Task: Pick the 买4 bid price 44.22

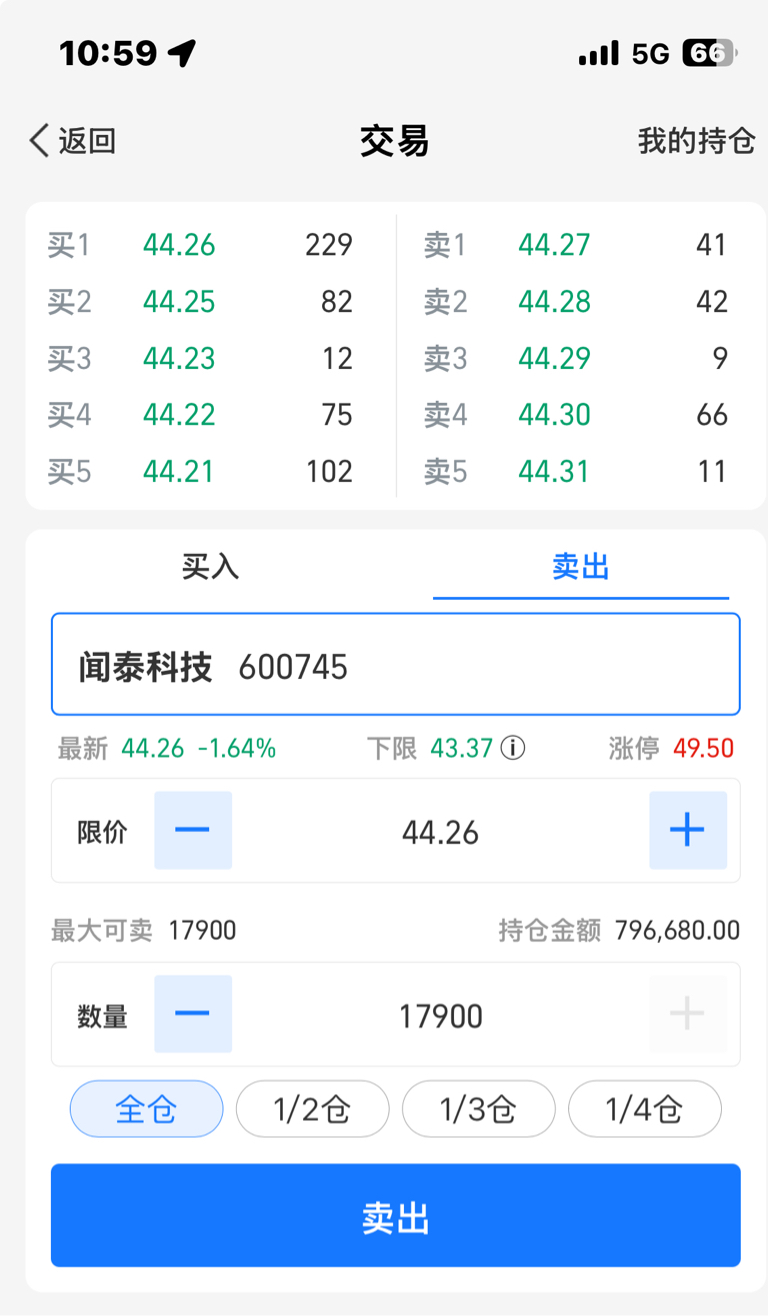Action: click(x=179, y=414)
